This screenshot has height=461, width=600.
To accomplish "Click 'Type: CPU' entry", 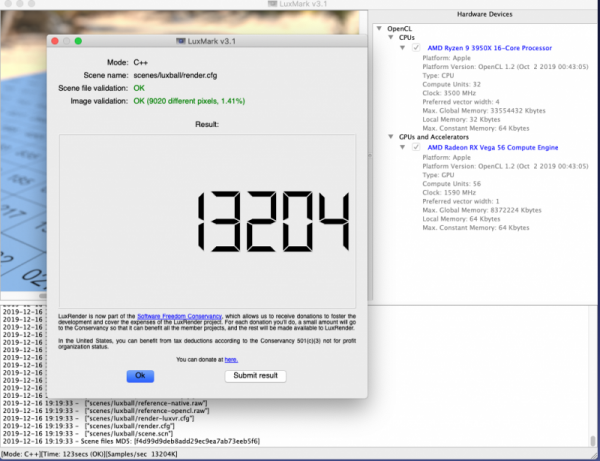I will [438, 75].
